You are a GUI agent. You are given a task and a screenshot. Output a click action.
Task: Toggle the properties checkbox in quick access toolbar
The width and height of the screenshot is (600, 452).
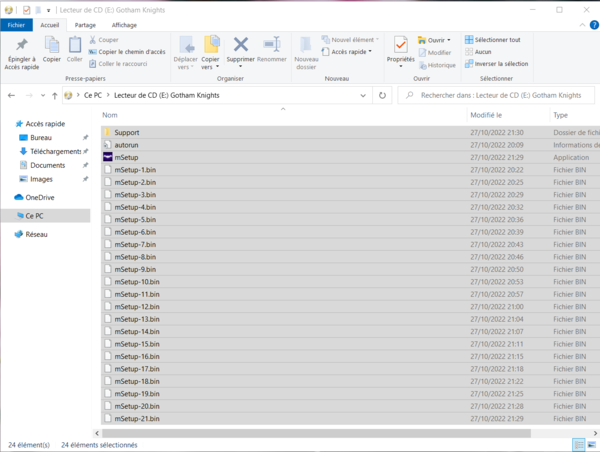tap(26, 10)
